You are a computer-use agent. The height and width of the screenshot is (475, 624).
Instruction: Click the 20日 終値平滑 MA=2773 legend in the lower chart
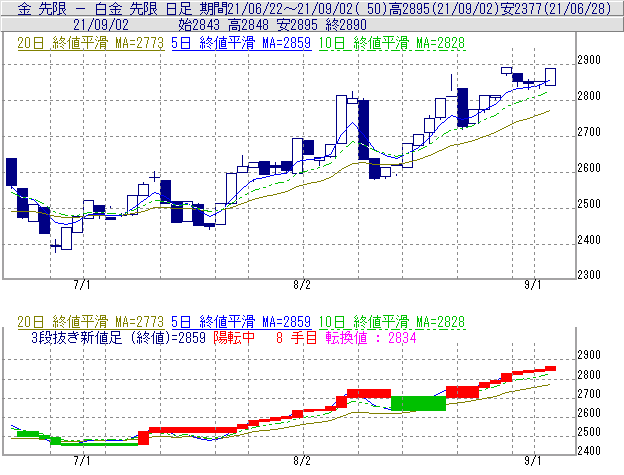pos(91,321)
